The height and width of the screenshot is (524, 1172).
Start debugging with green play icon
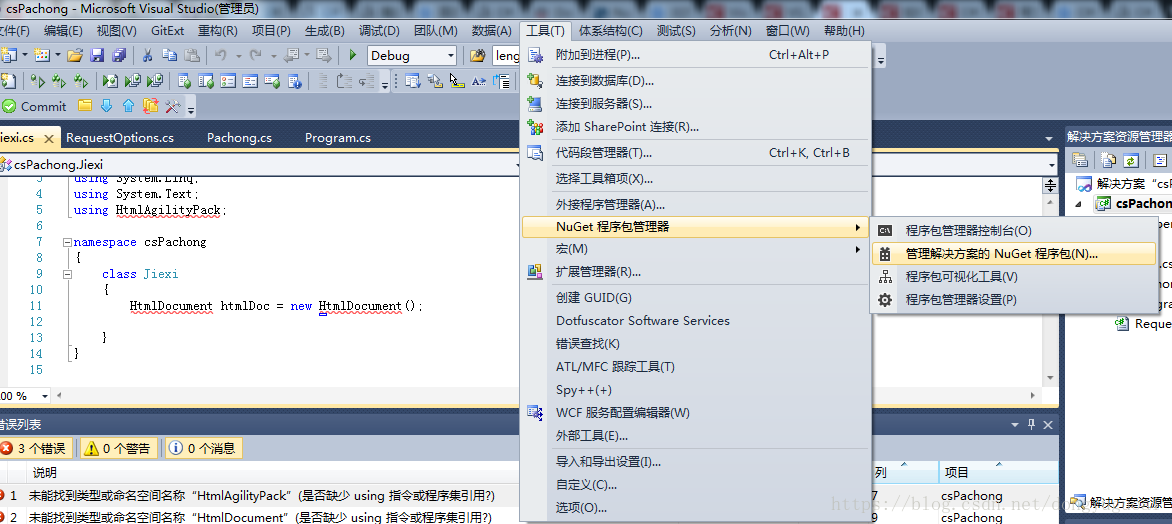pos(353,55)
